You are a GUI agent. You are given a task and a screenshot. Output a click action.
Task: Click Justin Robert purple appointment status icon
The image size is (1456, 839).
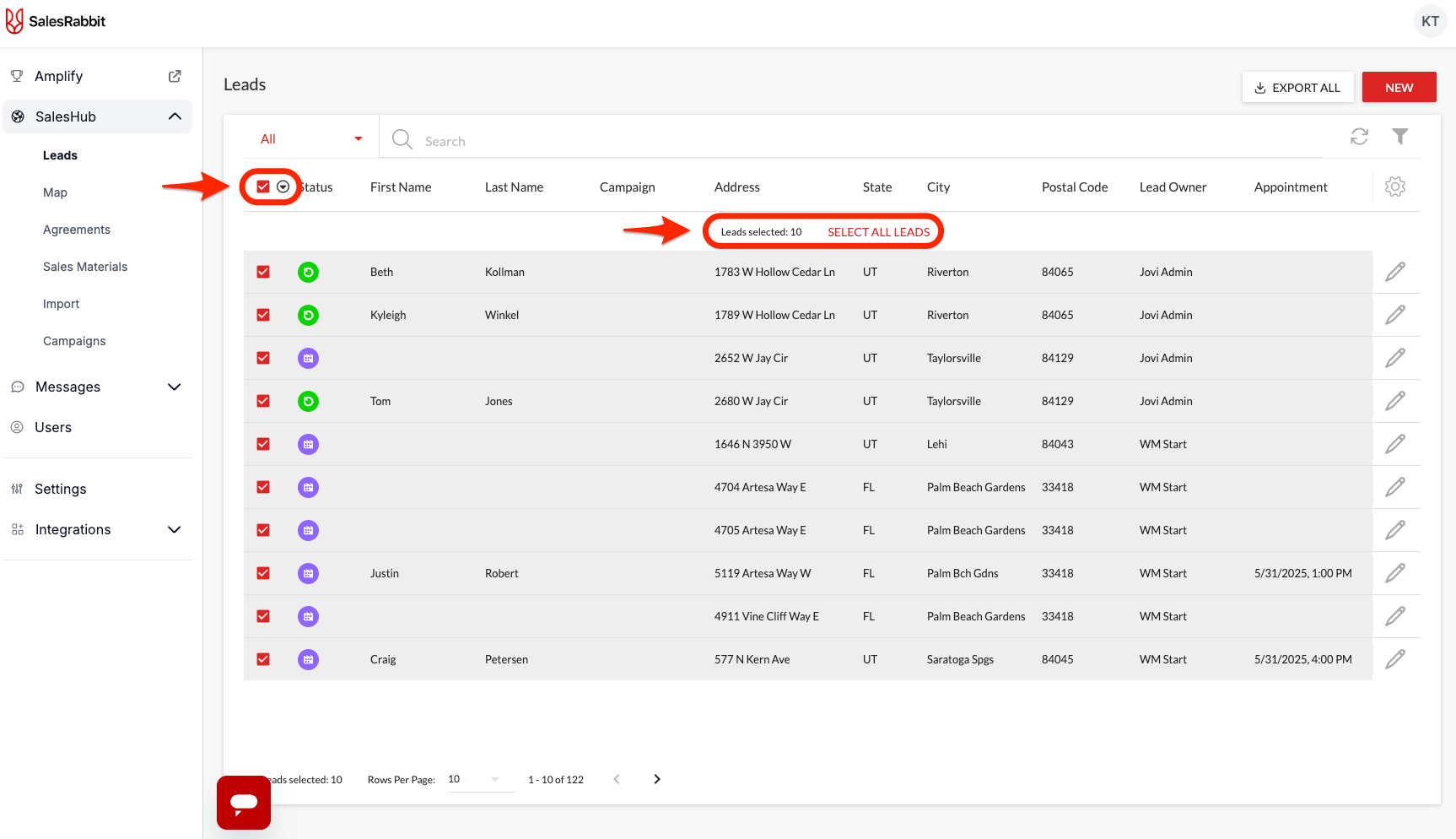pos(308,573)
